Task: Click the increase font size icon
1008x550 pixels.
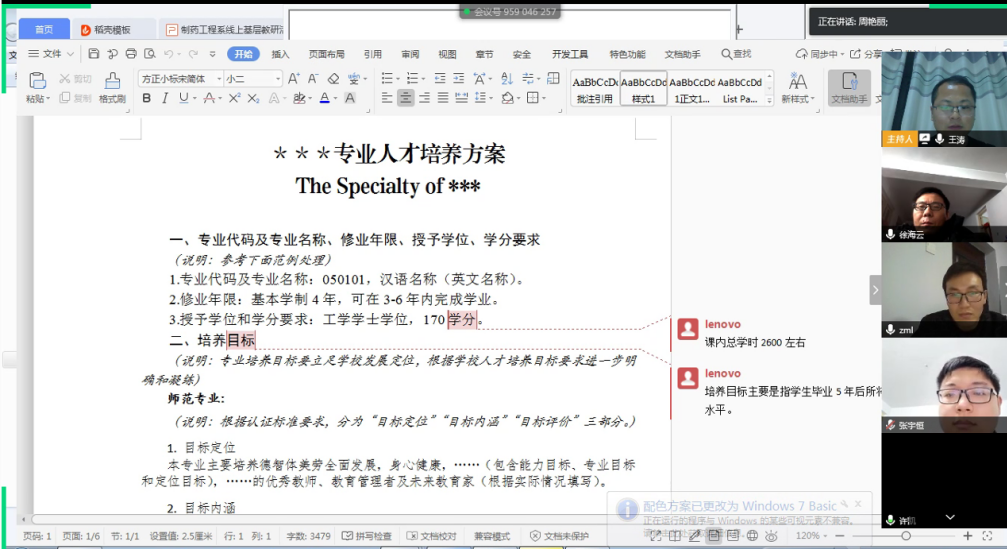Action: click(293, 78)
